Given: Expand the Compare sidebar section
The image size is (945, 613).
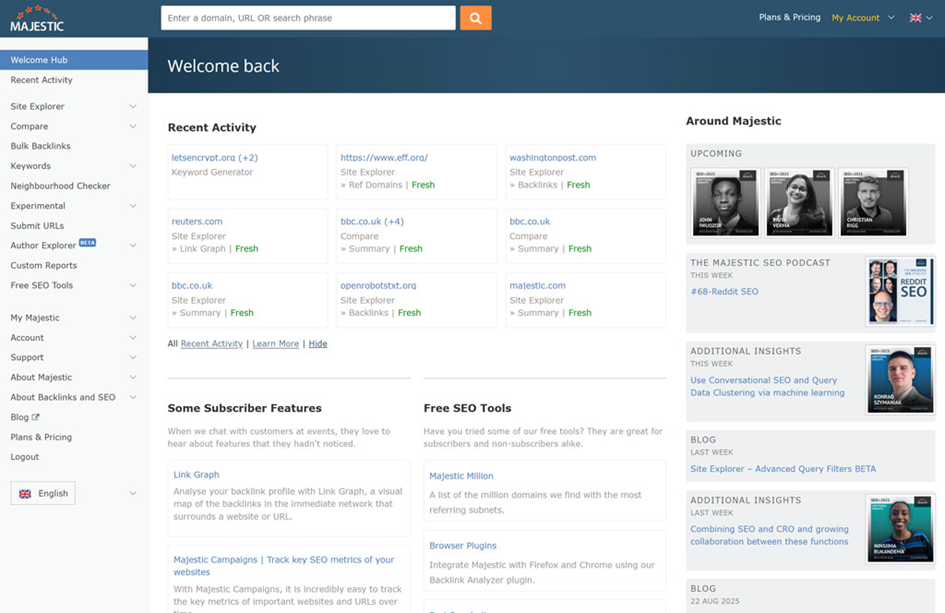Looking at the screenshot, I should click(133, 127).
